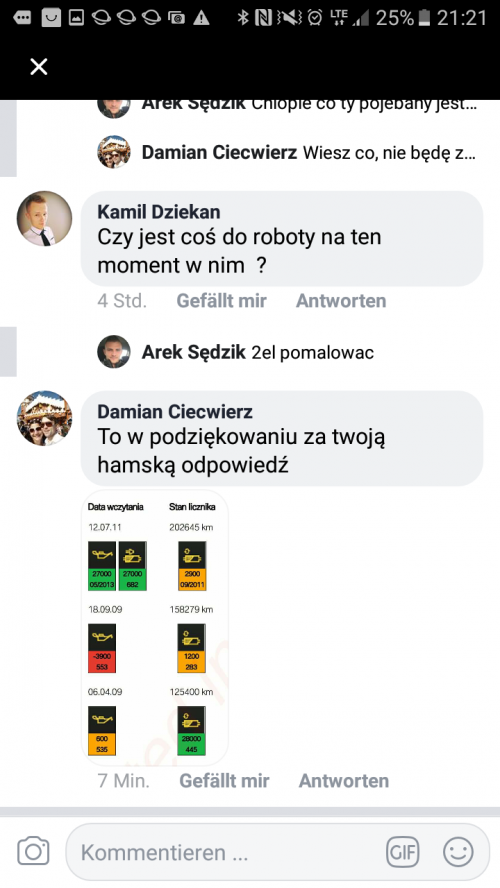Expand the truncated reply 'Damian Ciecwierz Wiesz co, nie będę z...'
The width and height of the screenshot is (500, 888).
pos(287,152)
